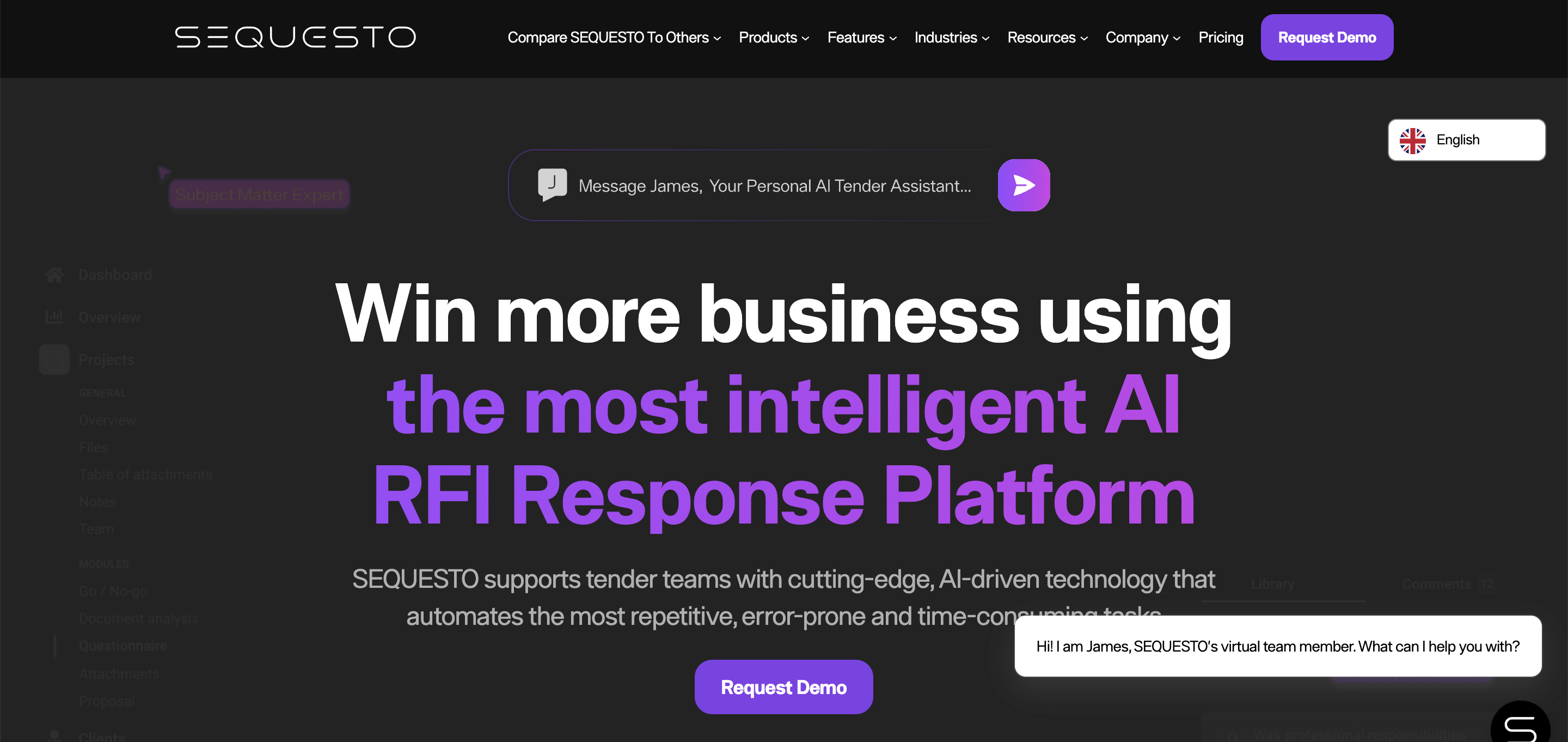Open the Resources navigation dropdown
The height and width of the screenshot is (742, 1568).
coord(1047,38)
